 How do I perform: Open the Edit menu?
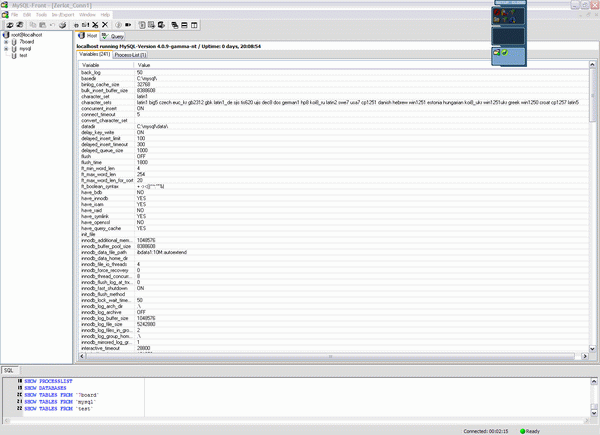(x=27, y=15)
